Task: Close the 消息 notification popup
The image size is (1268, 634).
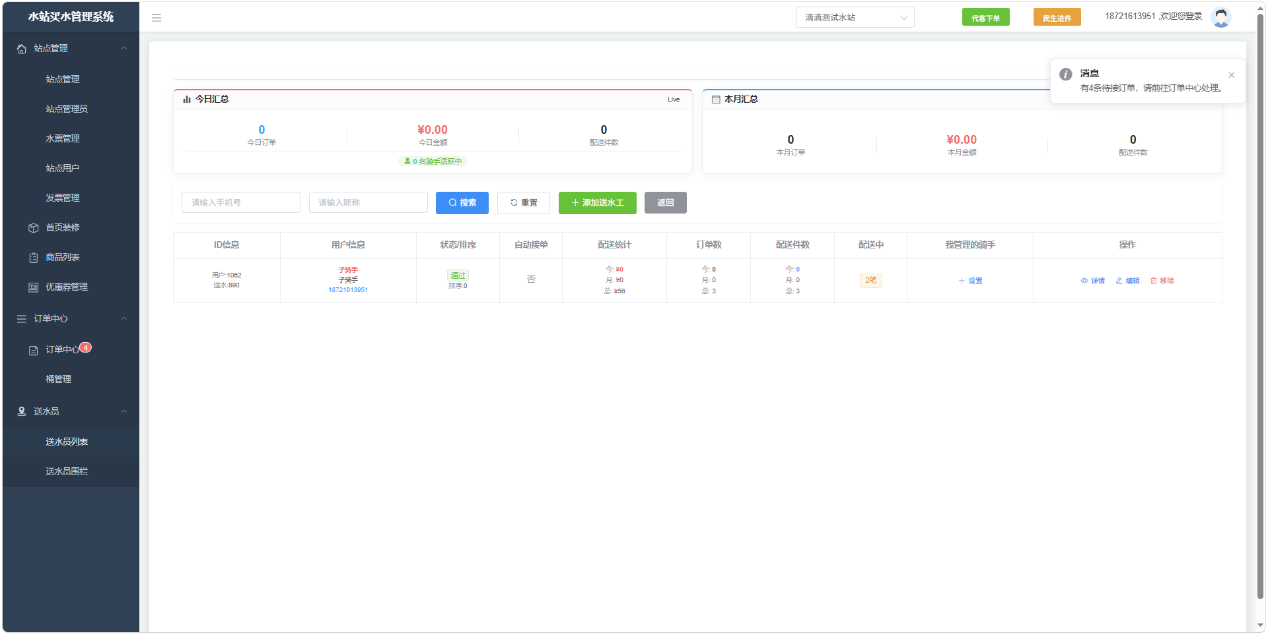Action: [x=1231, y=75]
